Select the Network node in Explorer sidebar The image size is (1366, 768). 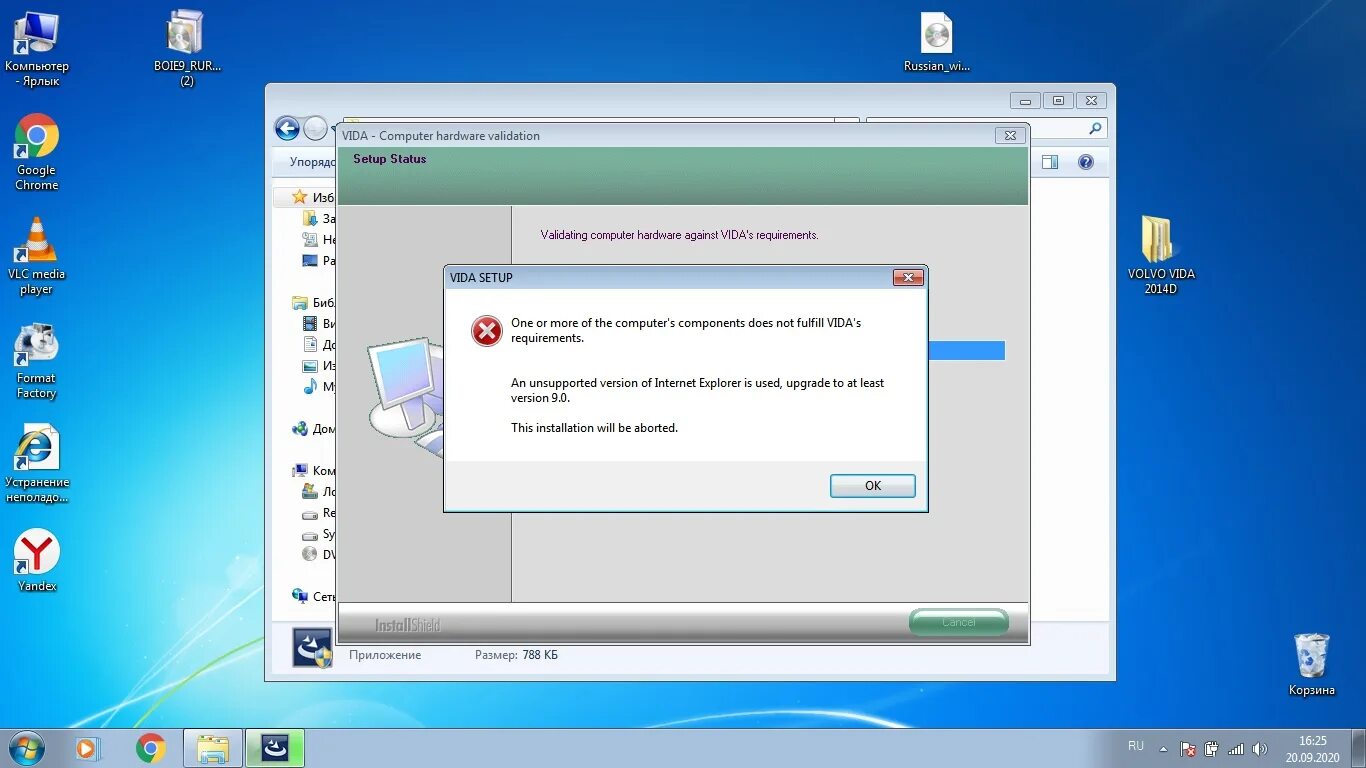[x=312, y=596]
